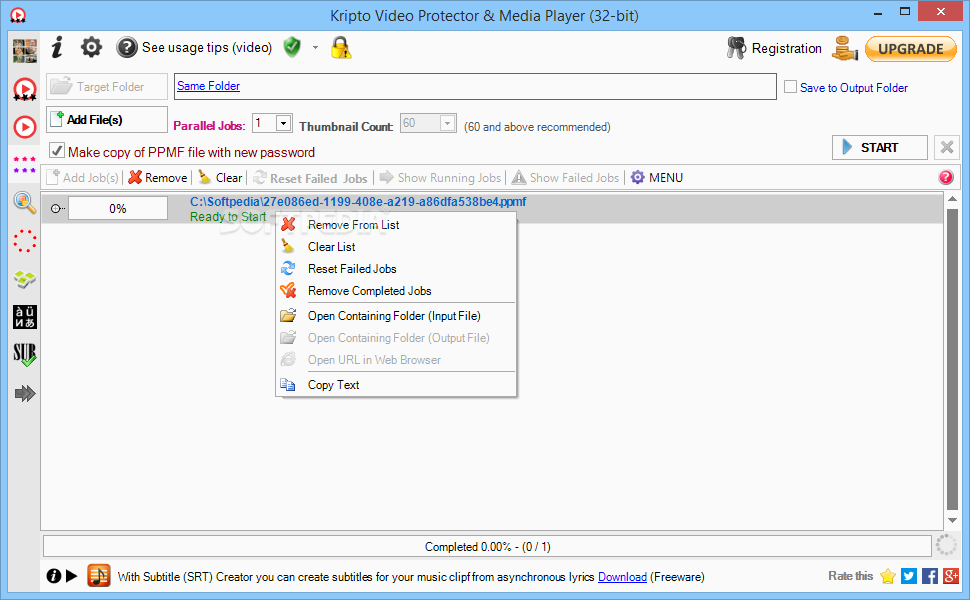Open the red play circle sidebar icon
The width and height of the screenshot is (970, 600).
click(25, 127)
